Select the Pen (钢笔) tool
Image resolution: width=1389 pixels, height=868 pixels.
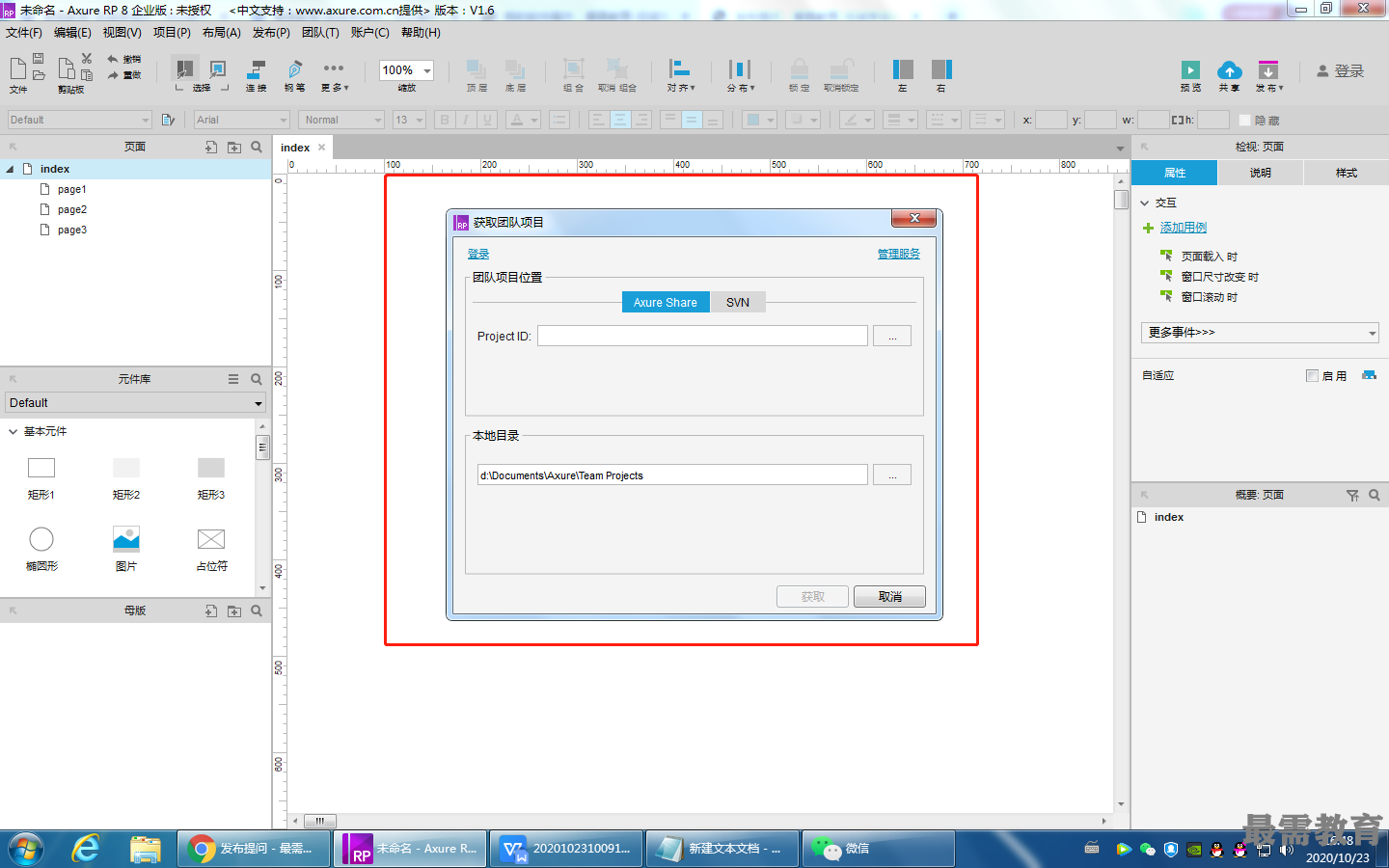(x=295, y=69)
